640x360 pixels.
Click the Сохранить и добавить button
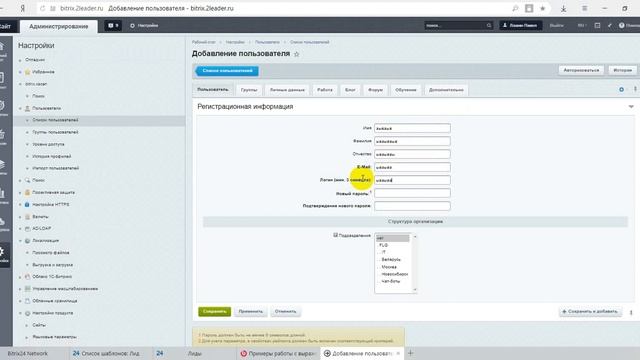pyautogui.click(x=590, y=311)
